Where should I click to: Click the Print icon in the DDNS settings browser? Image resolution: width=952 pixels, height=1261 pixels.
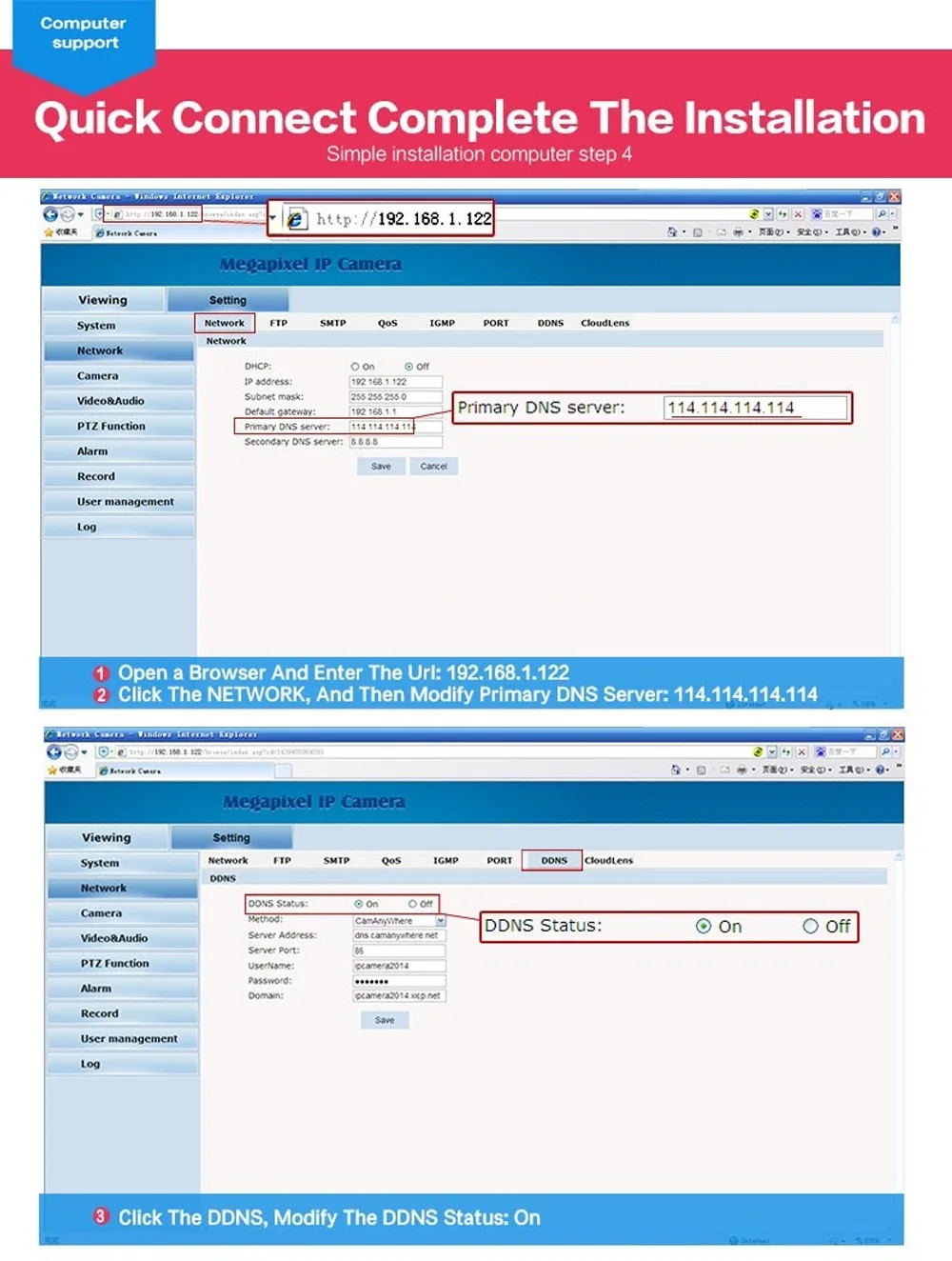(741, 769)
